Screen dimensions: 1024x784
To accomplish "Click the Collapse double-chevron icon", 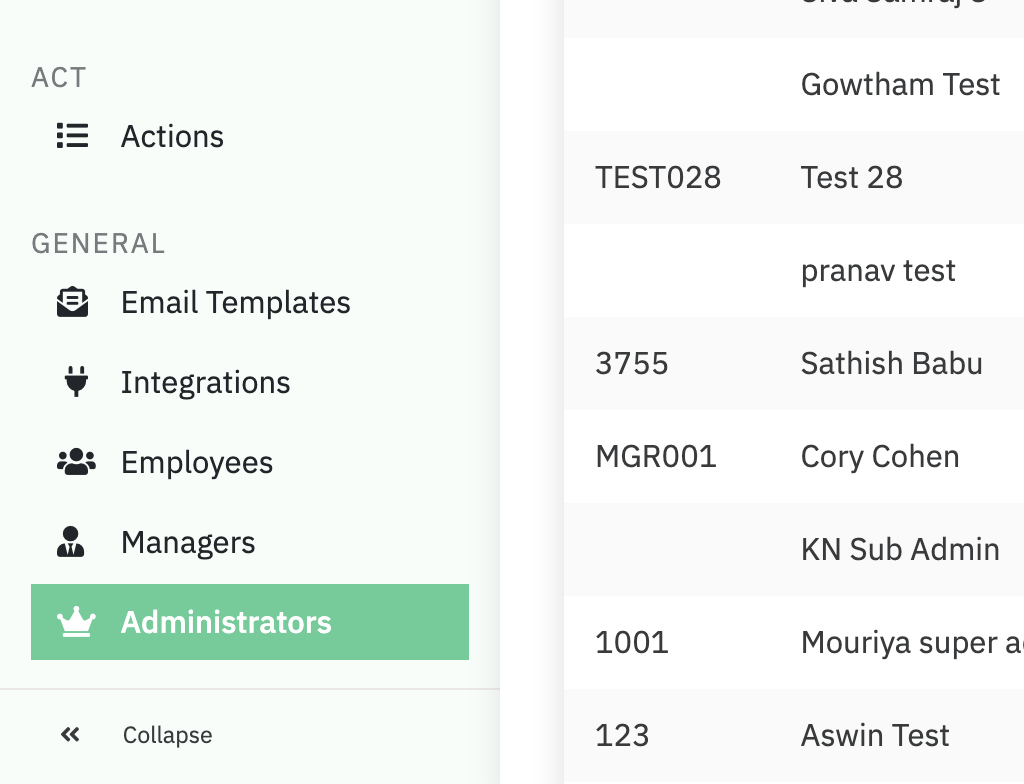I will tap(70, 735).
